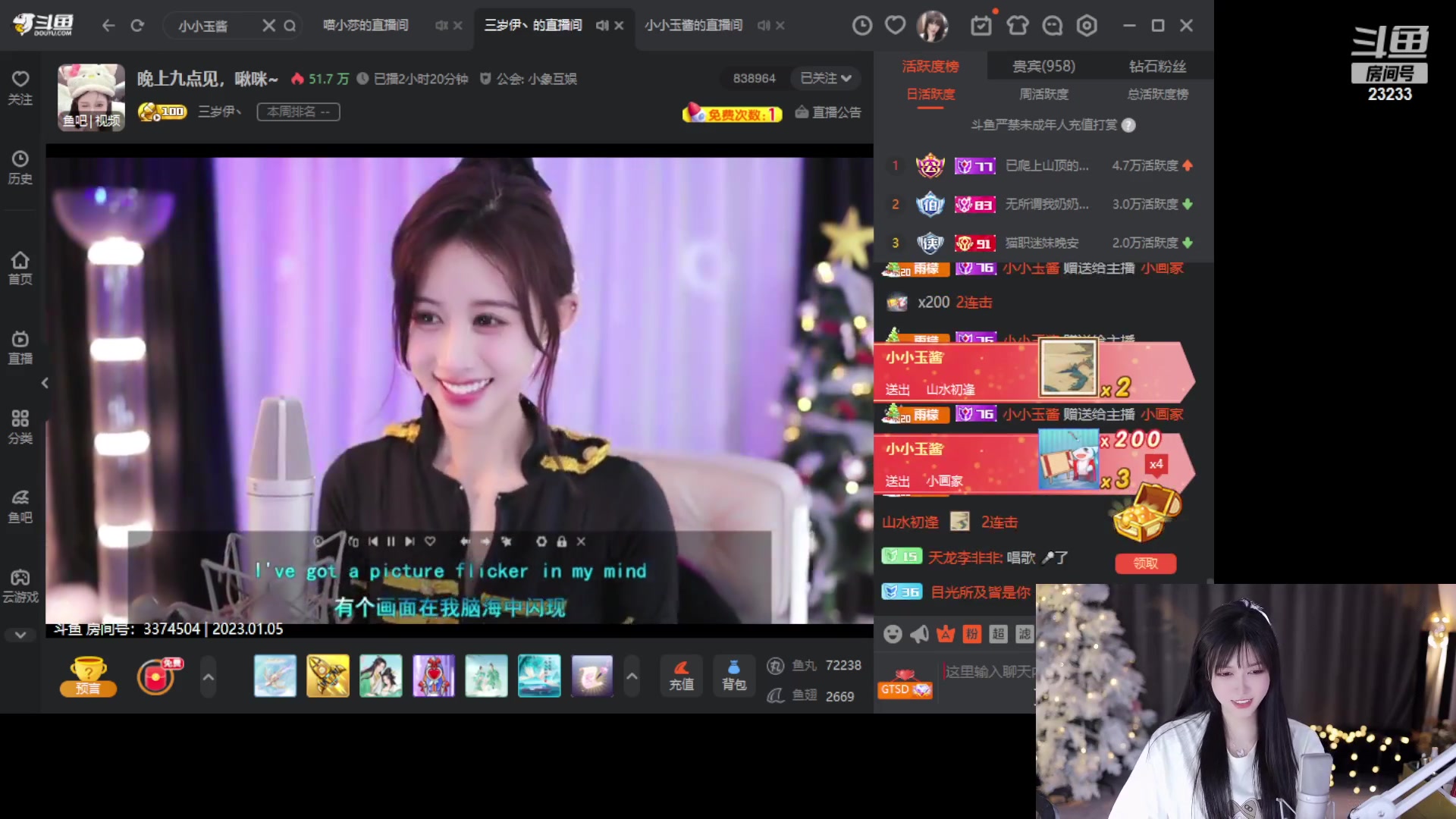Open the wardrobe shirt icon at the top bar
The width and height of the screenshot is (1456, 819).
[x=1017, y=25]
